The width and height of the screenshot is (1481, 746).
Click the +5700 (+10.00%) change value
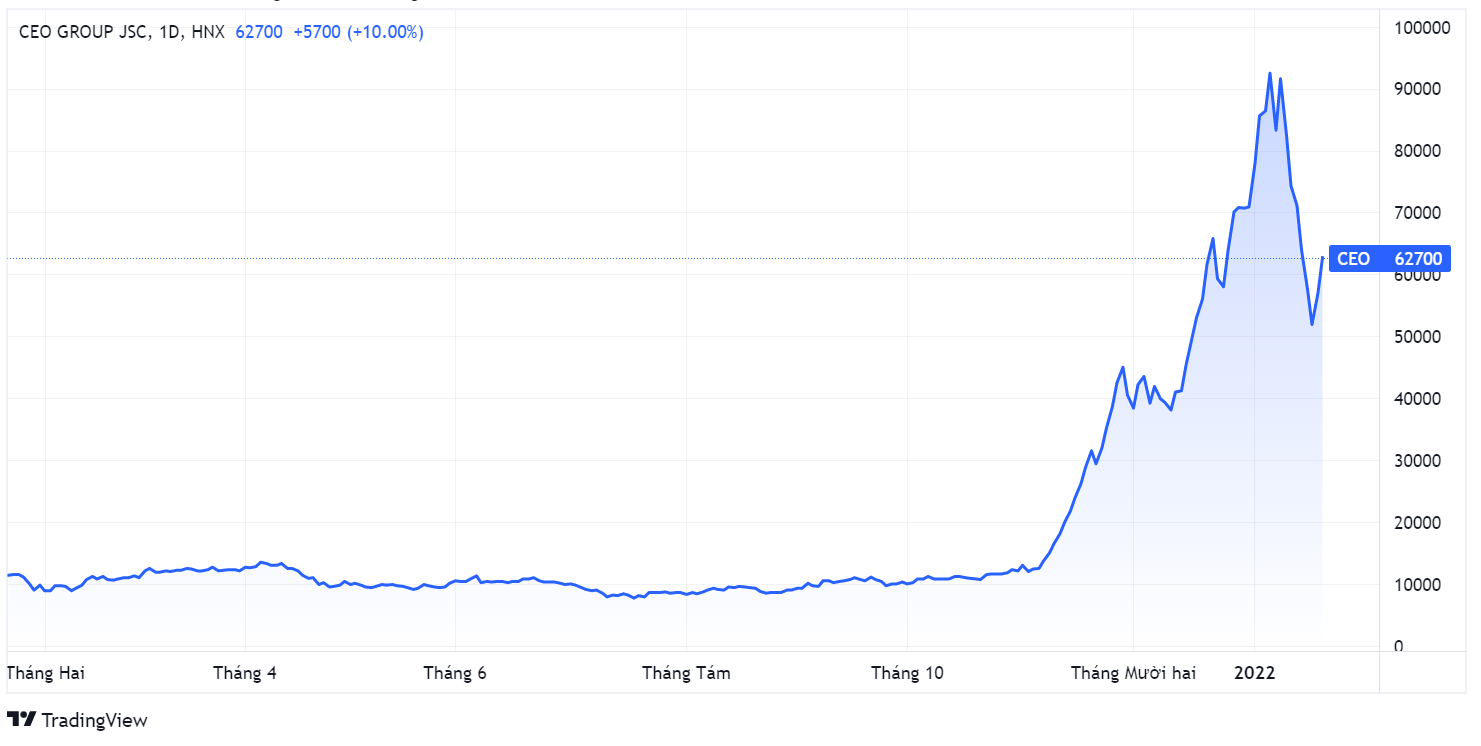pyautogui.click(x=358, y=32)
